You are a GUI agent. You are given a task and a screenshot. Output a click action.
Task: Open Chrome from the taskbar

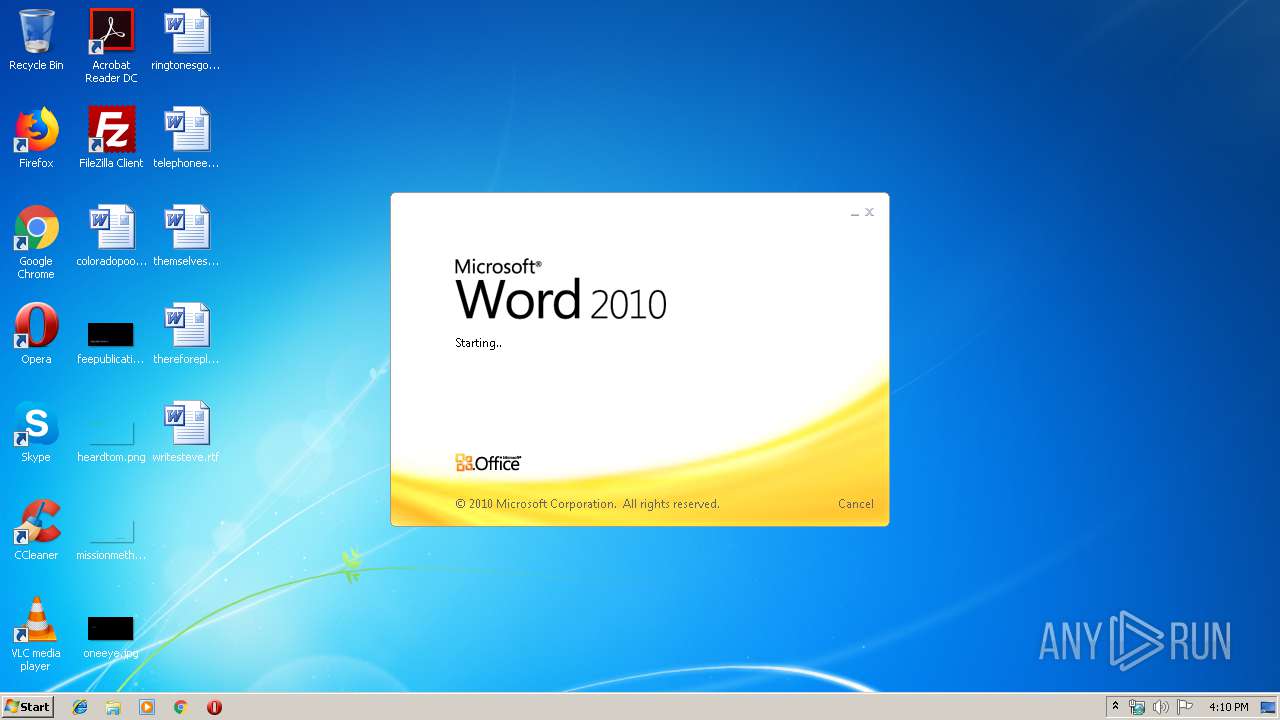click(180, 707)
